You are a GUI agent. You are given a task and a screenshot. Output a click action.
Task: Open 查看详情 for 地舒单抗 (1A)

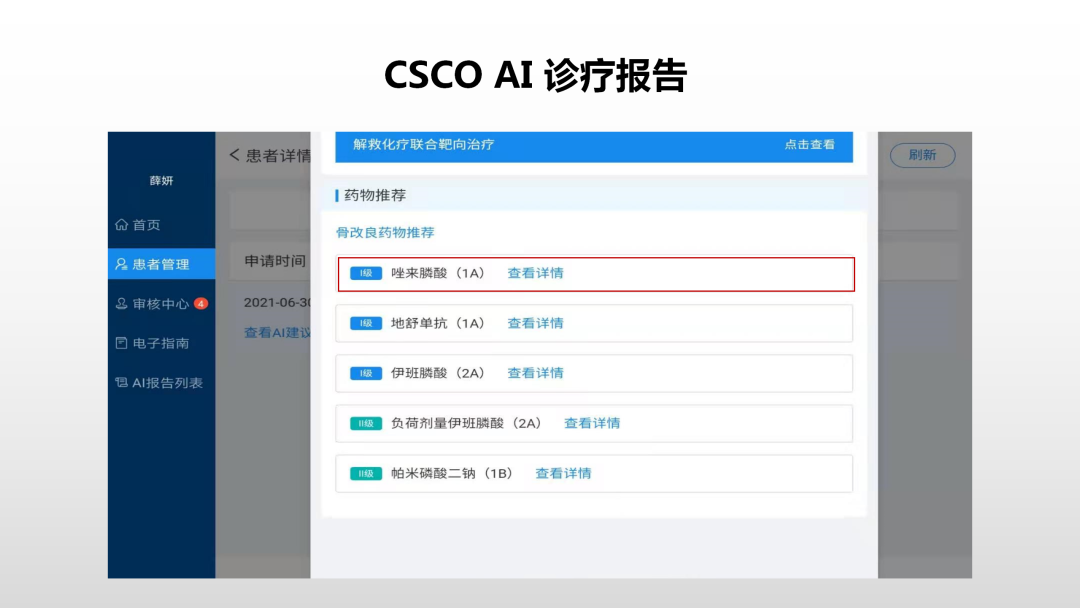pyautogui.click(x=535, y=323)
